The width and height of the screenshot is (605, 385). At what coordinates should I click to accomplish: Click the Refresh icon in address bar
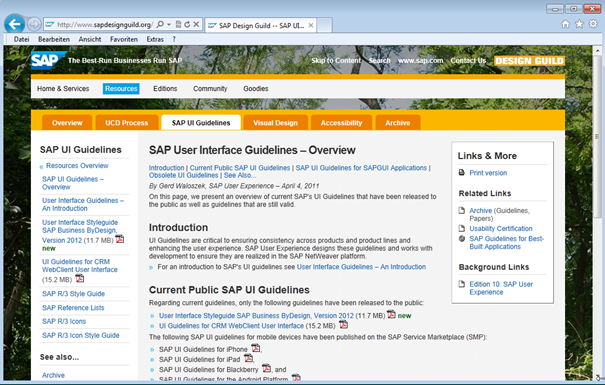[187, 24]
